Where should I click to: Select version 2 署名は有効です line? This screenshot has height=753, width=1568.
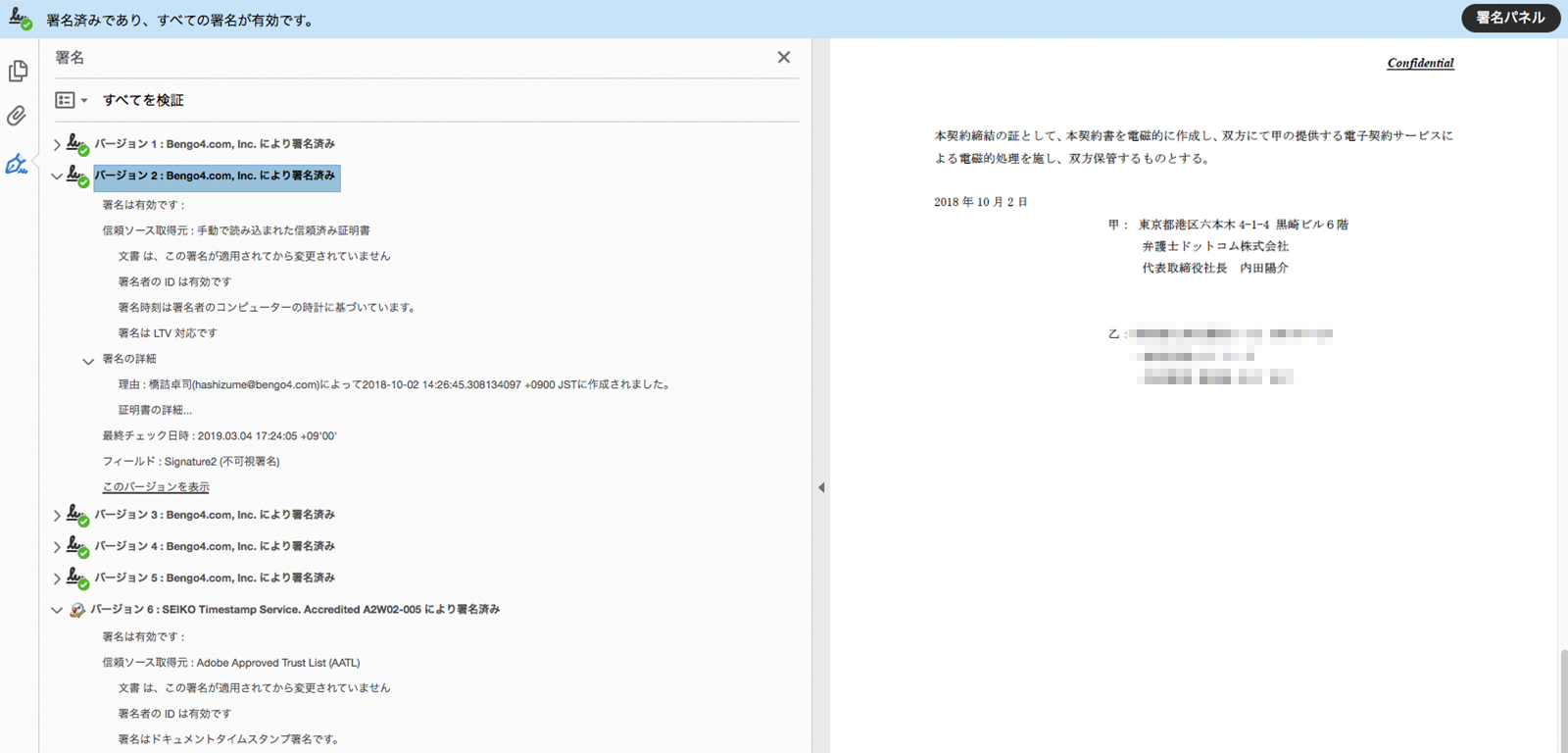click(x=144, y=205)
